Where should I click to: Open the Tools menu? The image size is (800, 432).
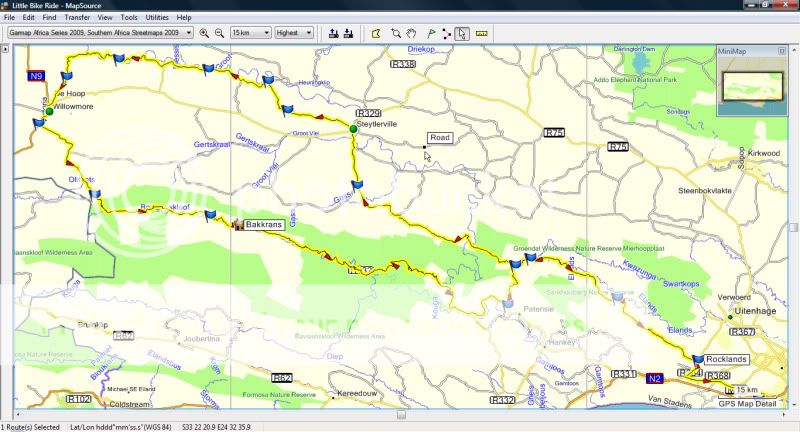pyautogui.click(x=129, y=17)
